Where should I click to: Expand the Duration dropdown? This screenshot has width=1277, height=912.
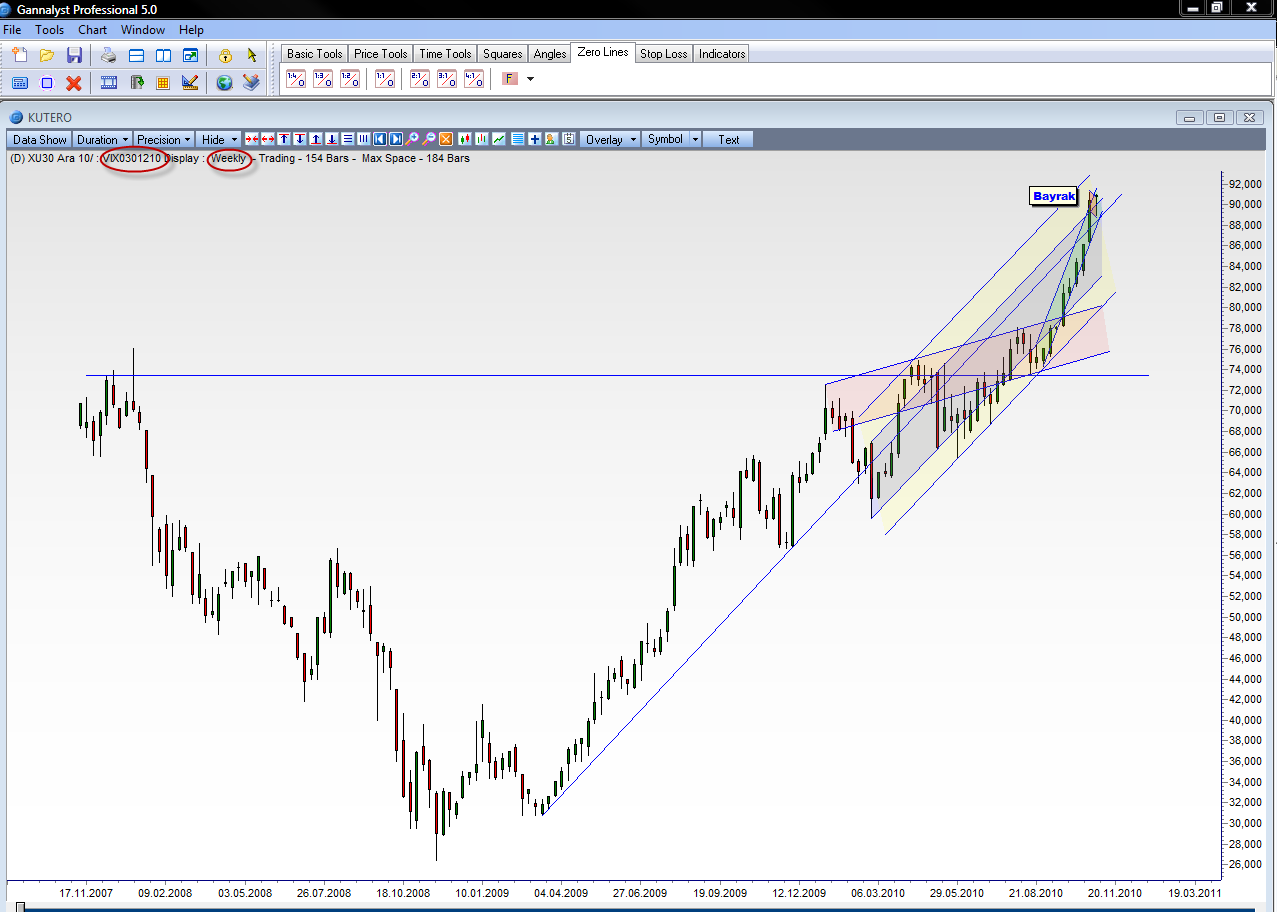tap(103, 140)
